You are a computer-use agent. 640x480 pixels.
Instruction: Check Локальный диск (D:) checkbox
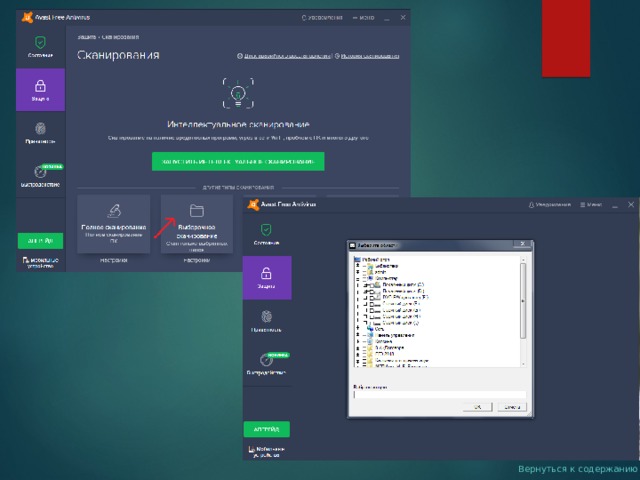[x=372, y=291]
